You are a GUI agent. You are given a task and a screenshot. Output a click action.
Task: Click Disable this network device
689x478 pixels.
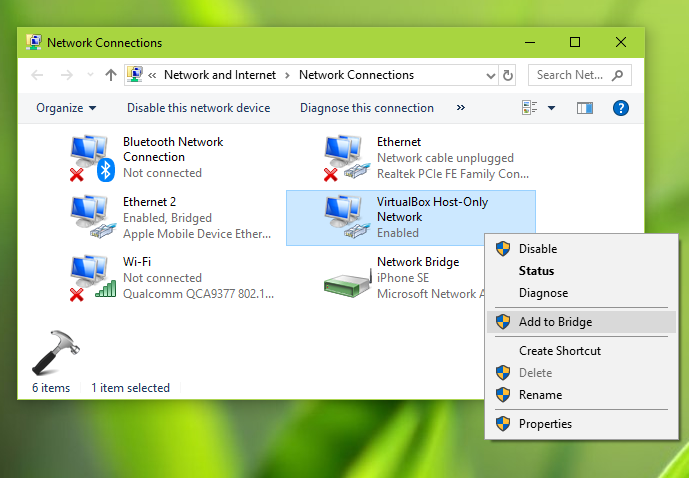(198, 108)
